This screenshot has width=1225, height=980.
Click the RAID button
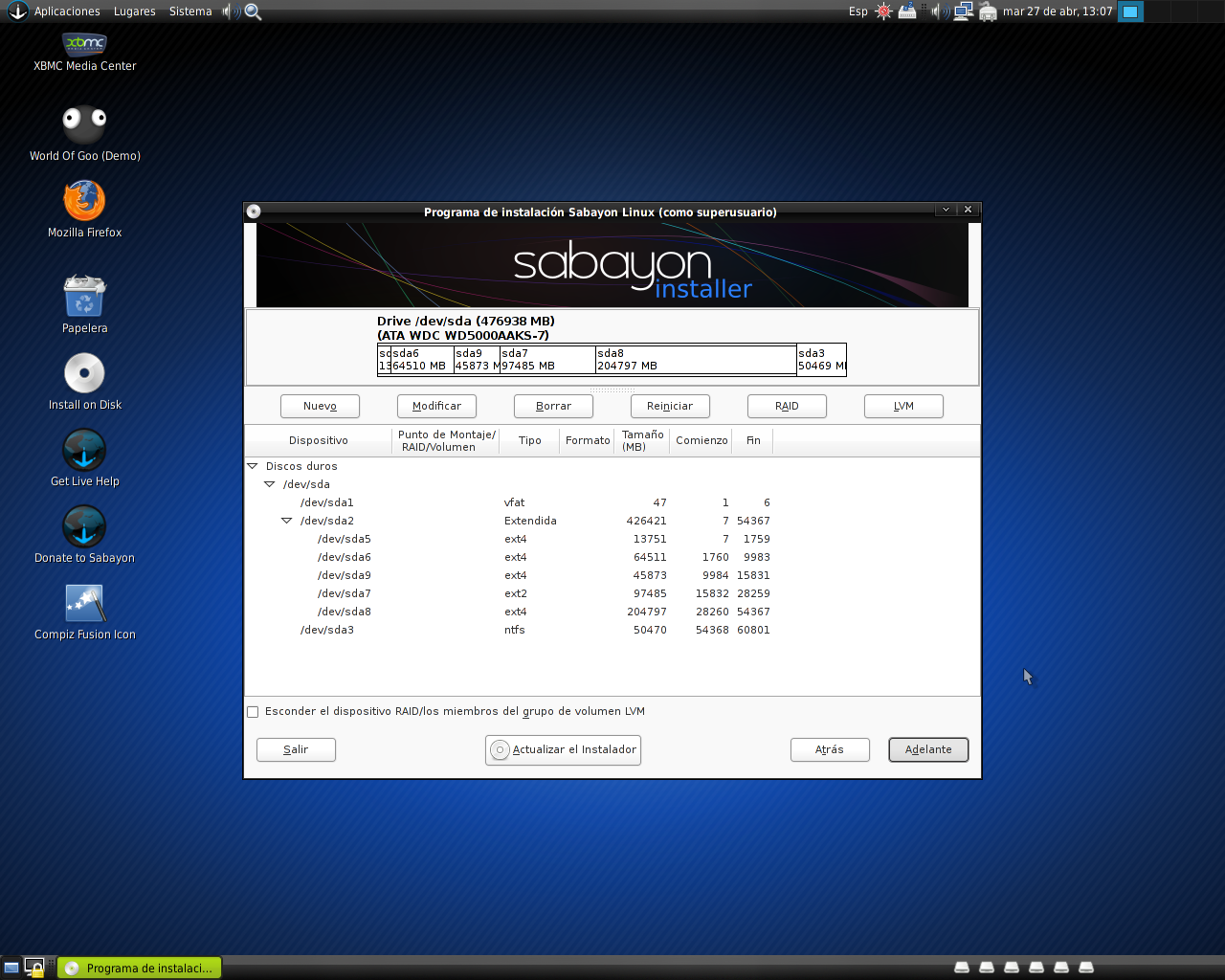point(787,406)
